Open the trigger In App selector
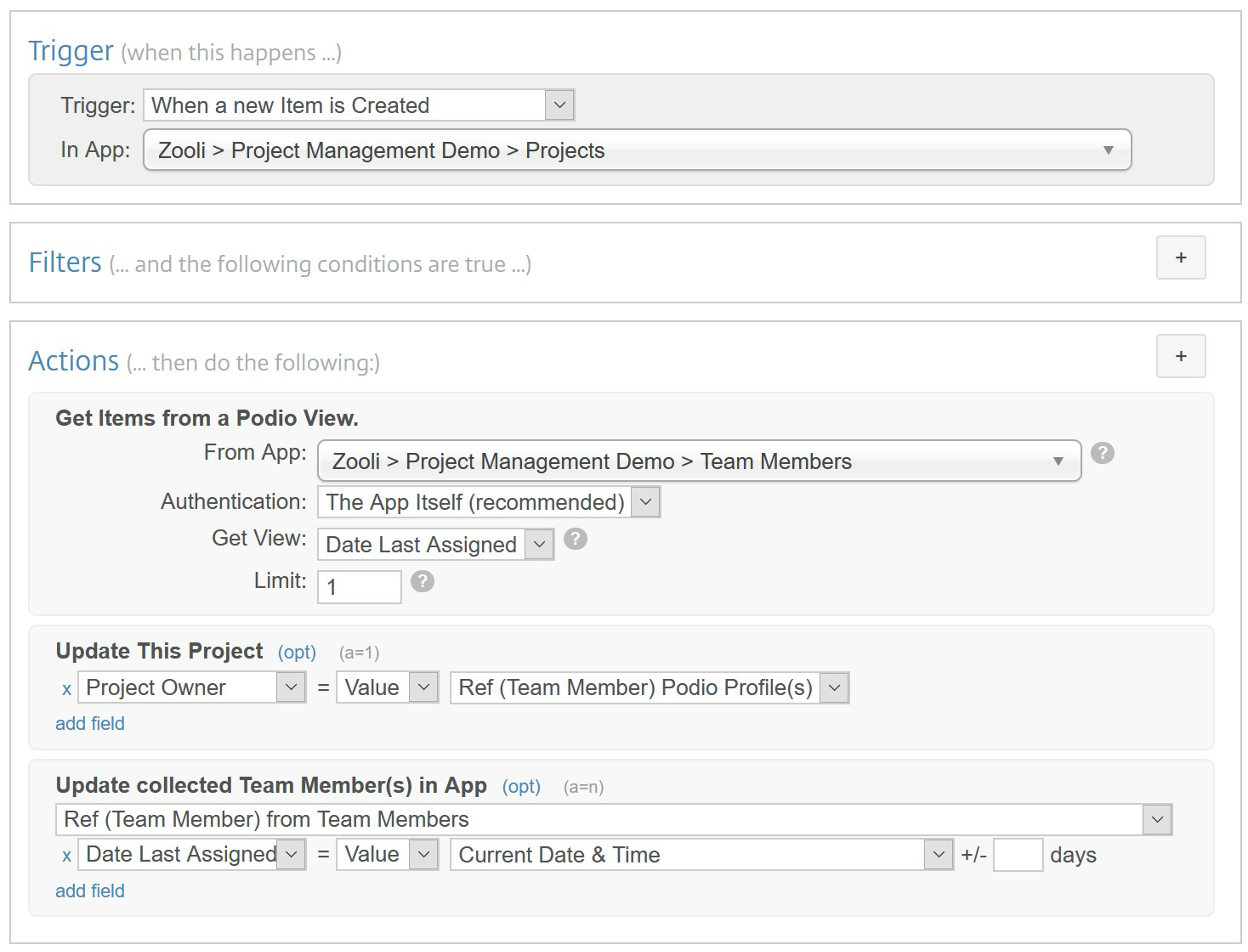The image size is (1248, 952). point(636,150)
